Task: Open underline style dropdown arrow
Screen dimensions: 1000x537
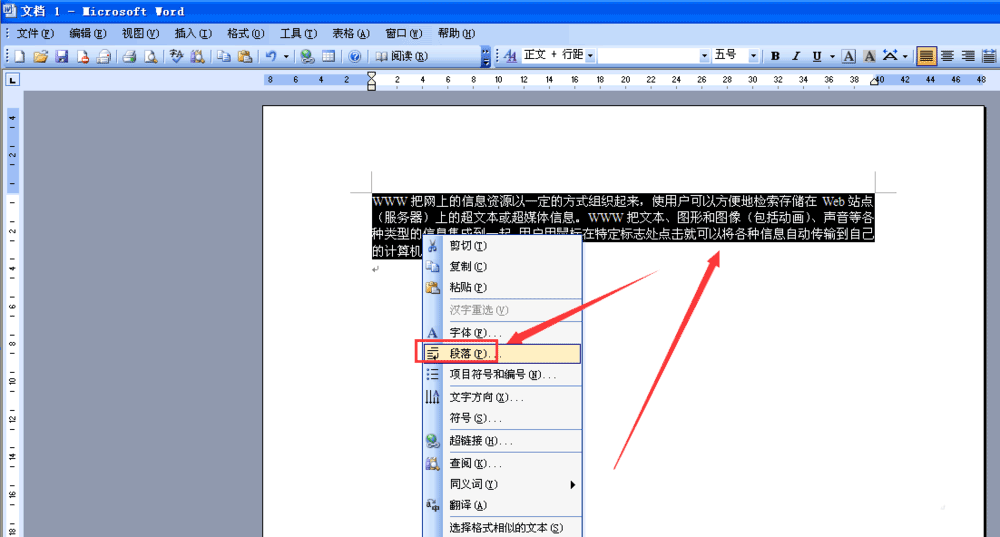Action: [832, 56]
